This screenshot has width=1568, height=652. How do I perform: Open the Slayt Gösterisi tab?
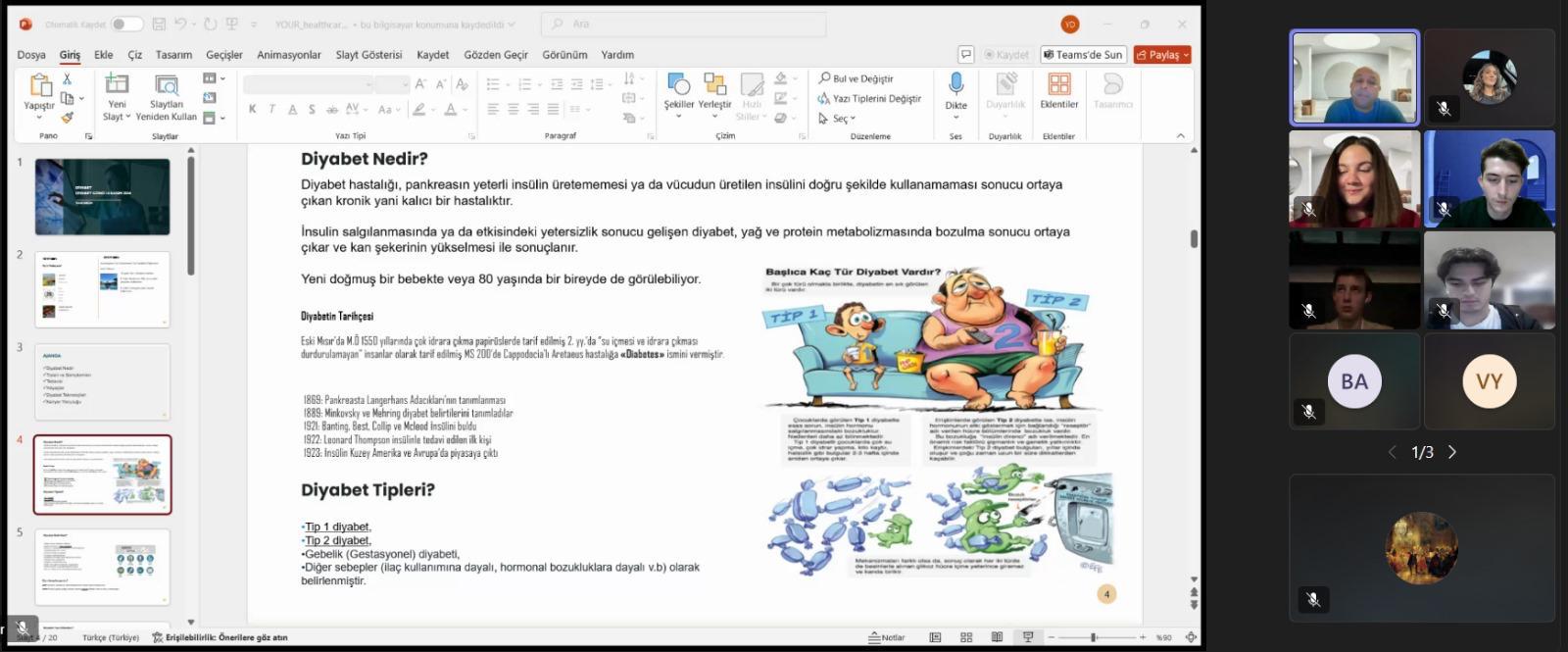368,55
